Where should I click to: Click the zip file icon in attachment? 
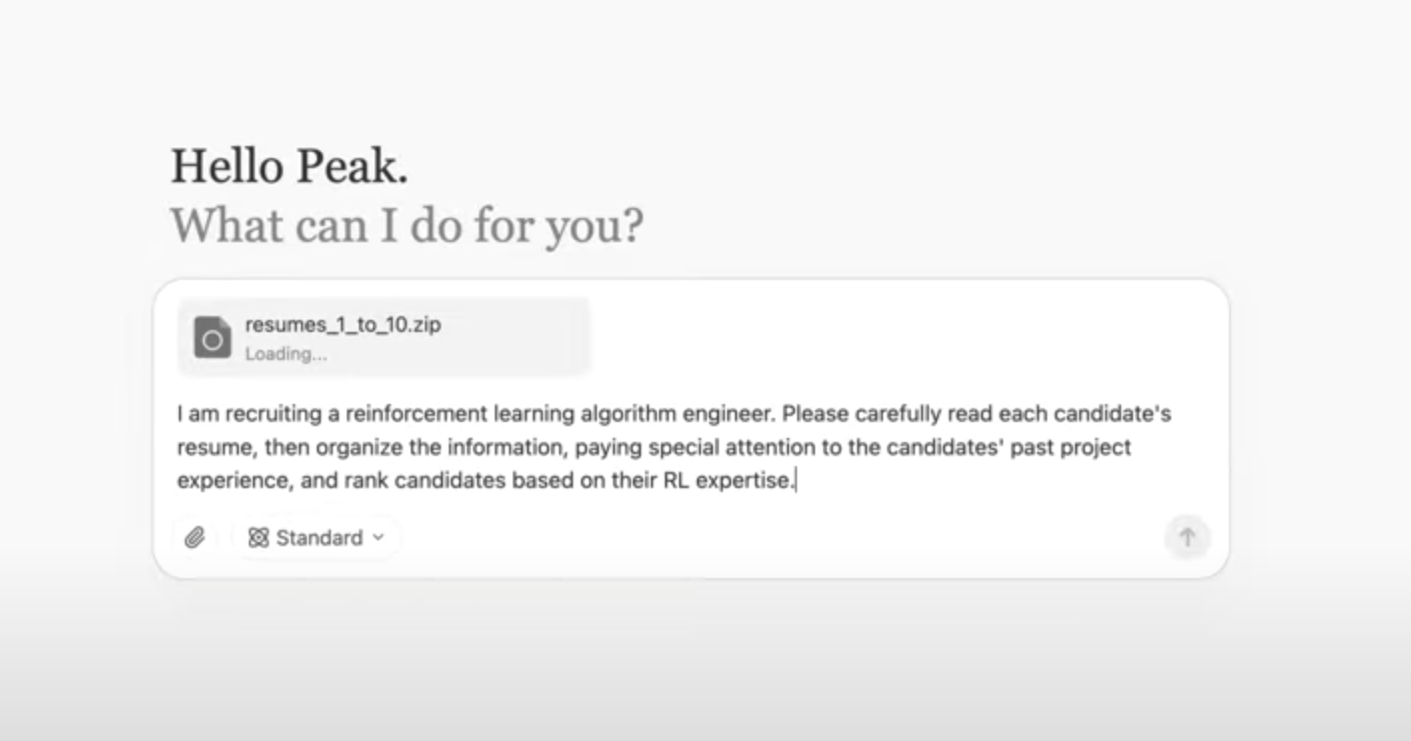click(x=212, y=337)
